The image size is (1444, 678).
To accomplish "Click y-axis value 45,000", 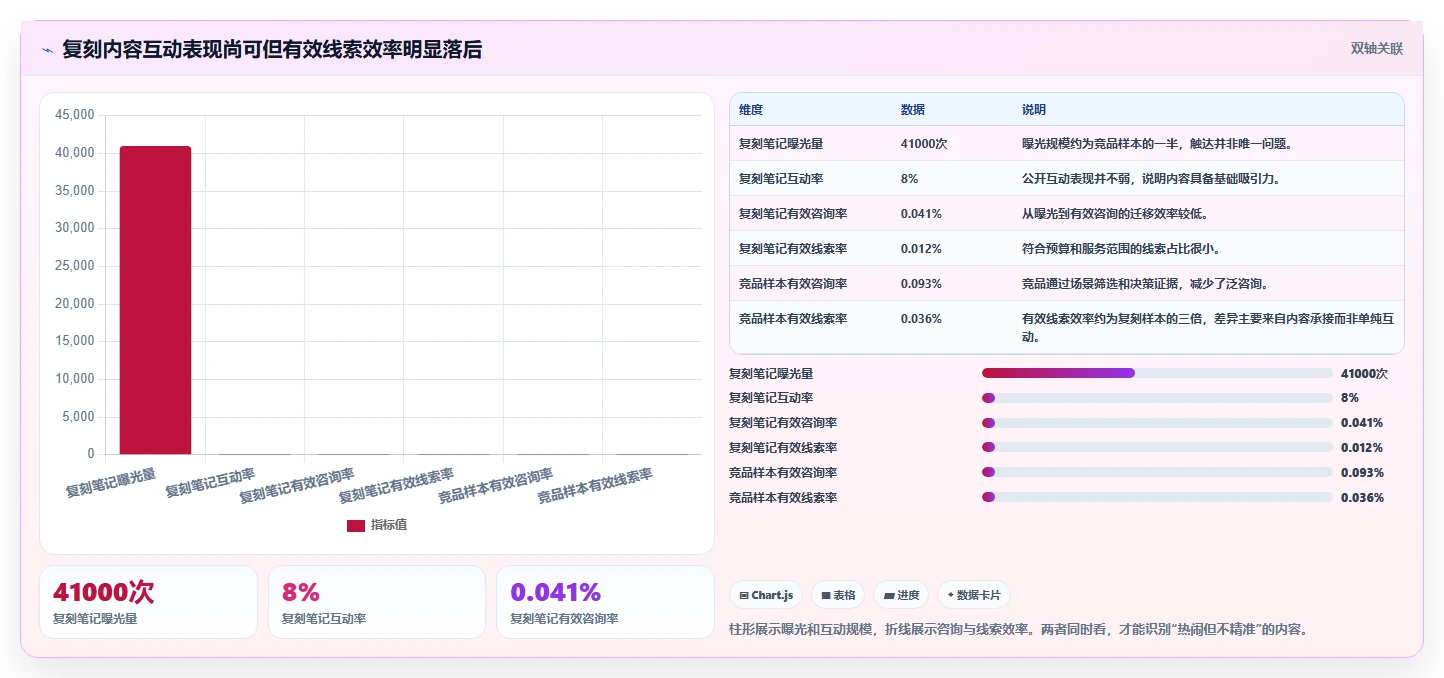I will click(x=74, y=115).
